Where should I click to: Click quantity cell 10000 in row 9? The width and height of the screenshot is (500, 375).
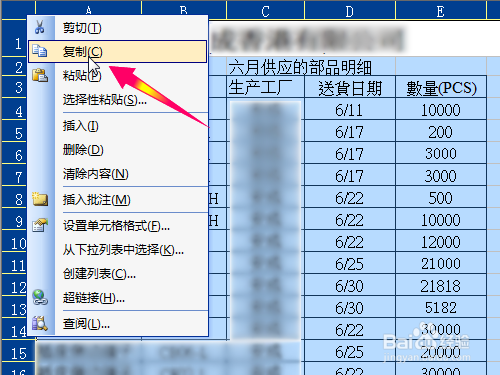(x=441, y=219)
